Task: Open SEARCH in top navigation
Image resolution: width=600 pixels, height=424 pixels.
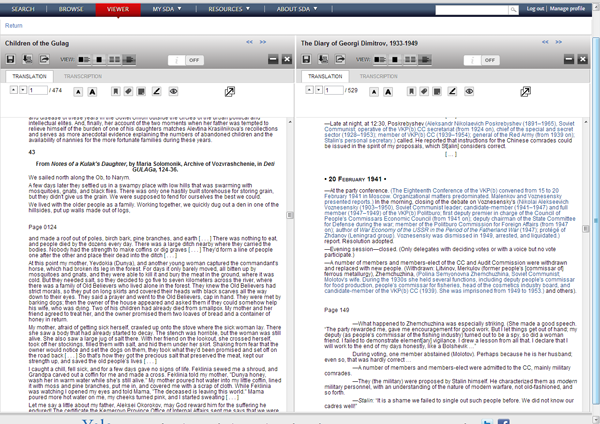Action: click(23, 9)
